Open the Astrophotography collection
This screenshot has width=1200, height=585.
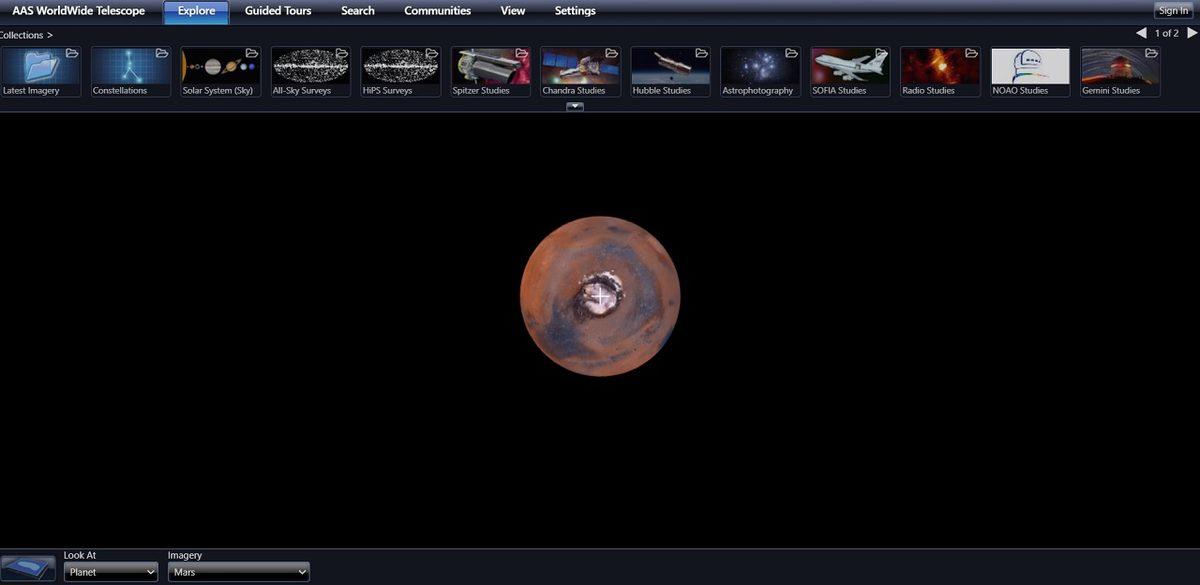761,70
